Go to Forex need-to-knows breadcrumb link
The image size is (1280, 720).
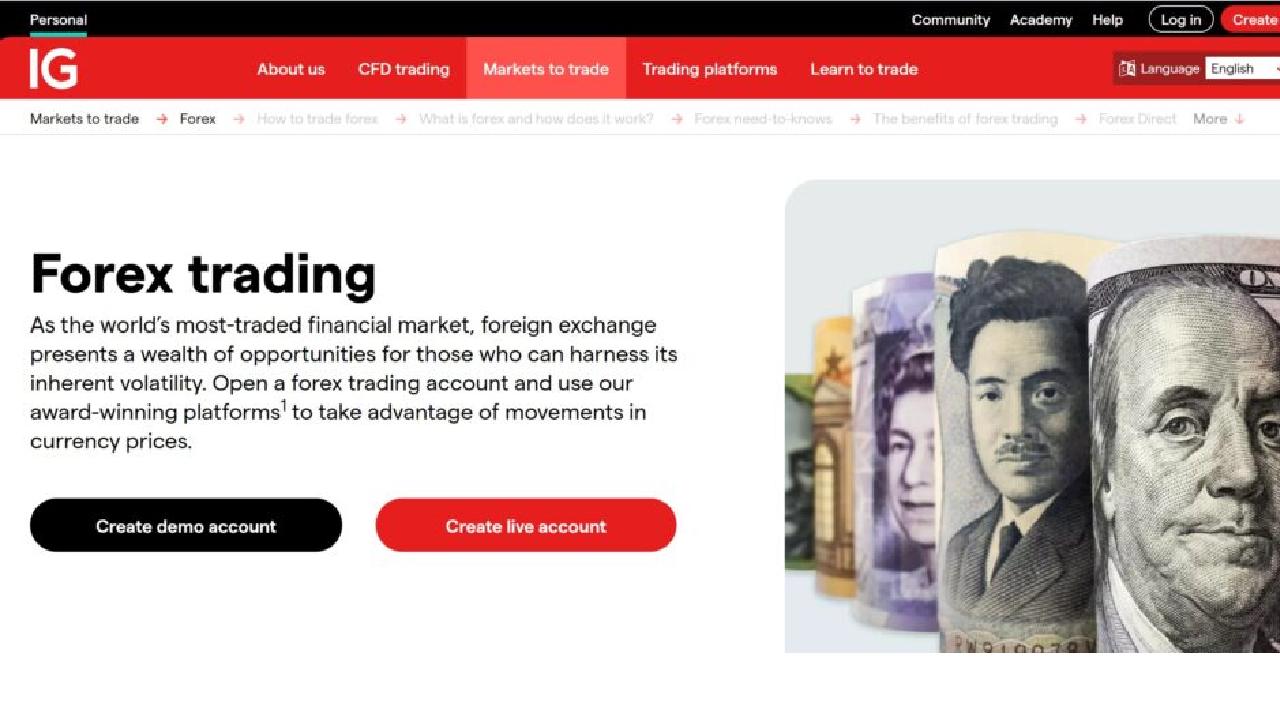tap(763, 119)
